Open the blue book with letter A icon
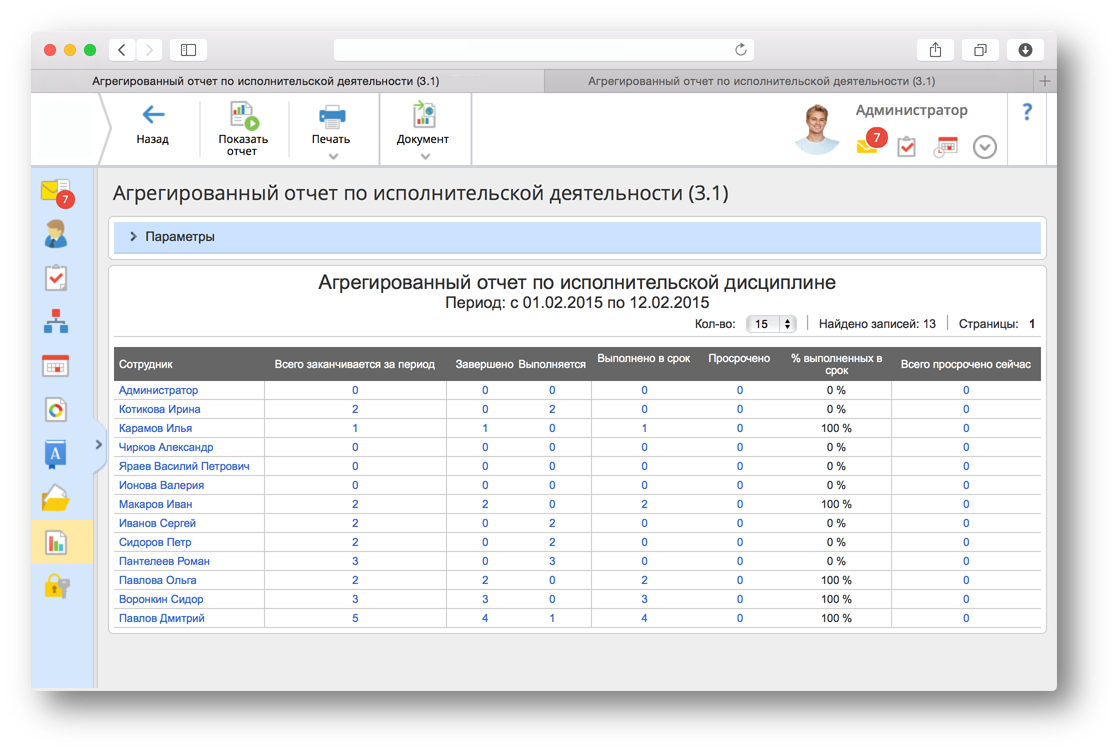Image resolution: width=1119 pixels, height=753 pixels. tap(56, 454)
